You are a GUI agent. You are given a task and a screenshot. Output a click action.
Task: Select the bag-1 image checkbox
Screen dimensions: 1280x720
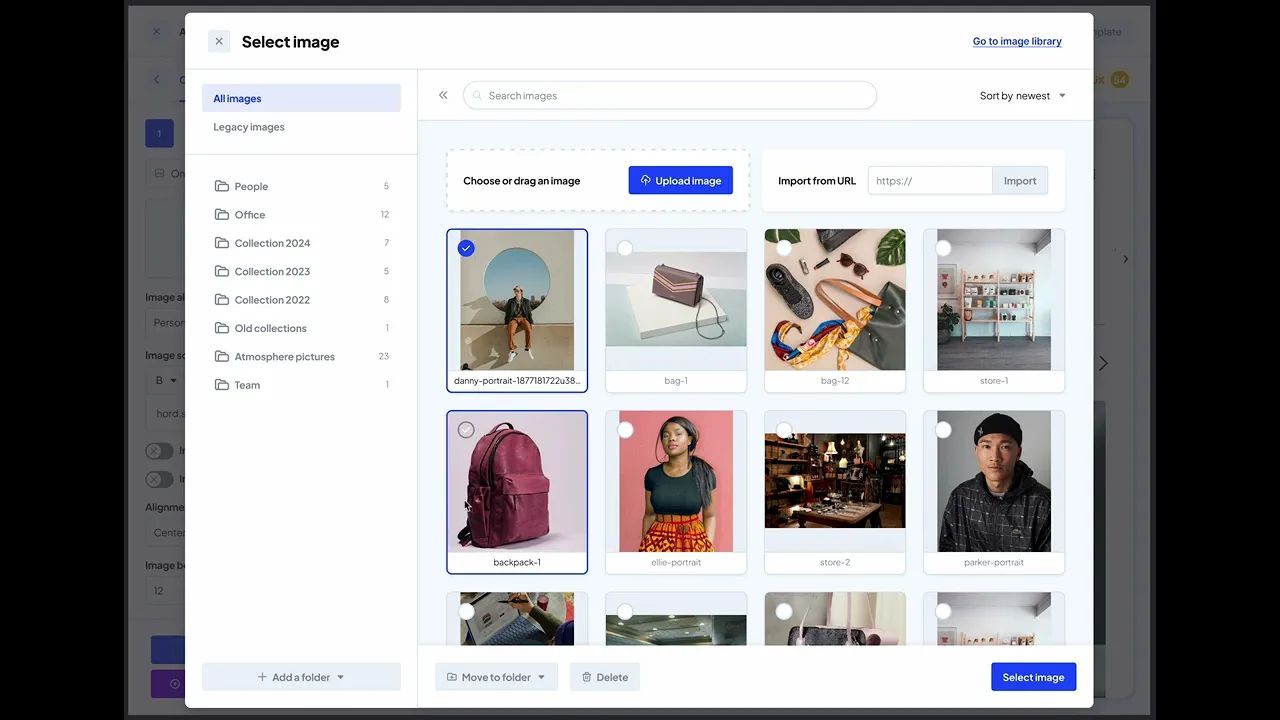click(x=625, y=248)
